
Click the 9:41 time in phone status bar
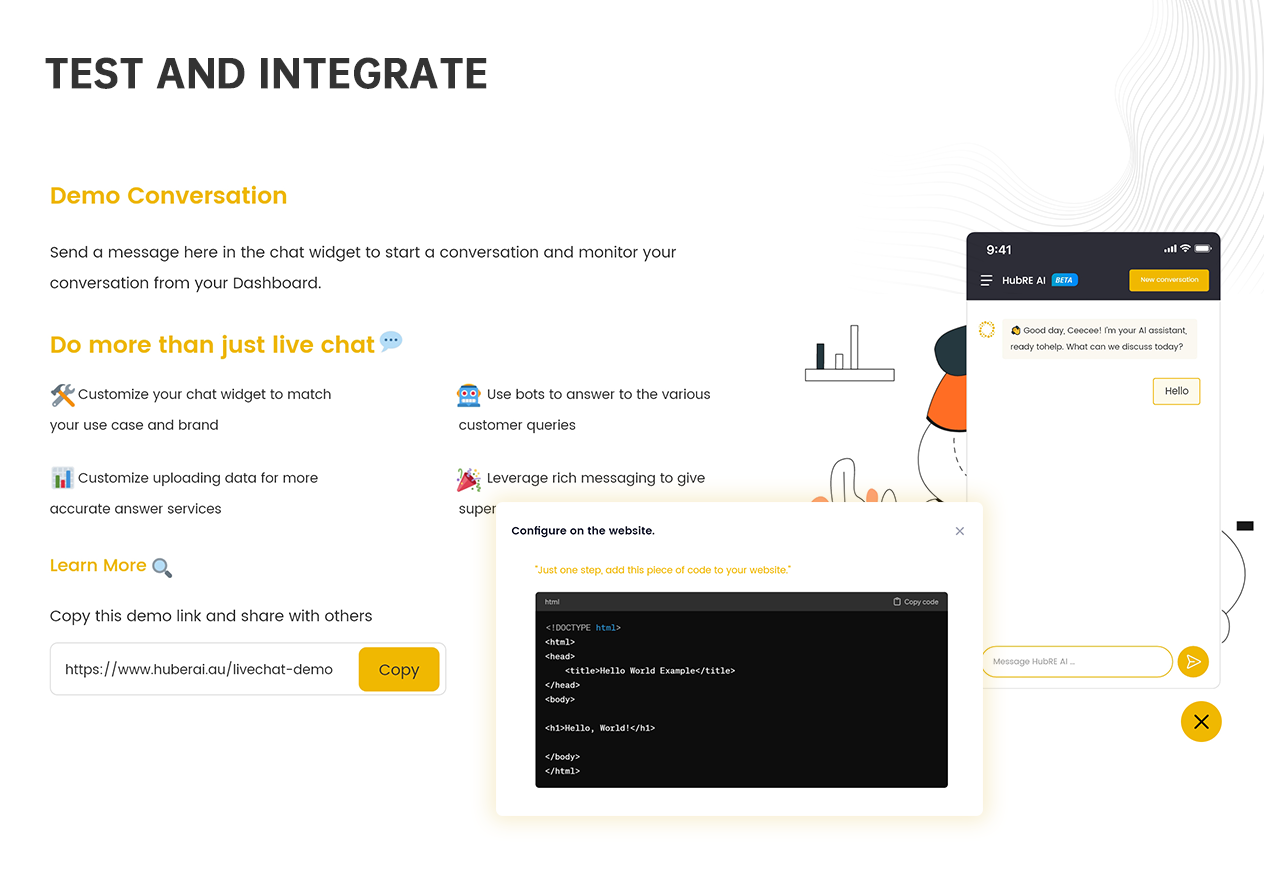pos(999,249)
